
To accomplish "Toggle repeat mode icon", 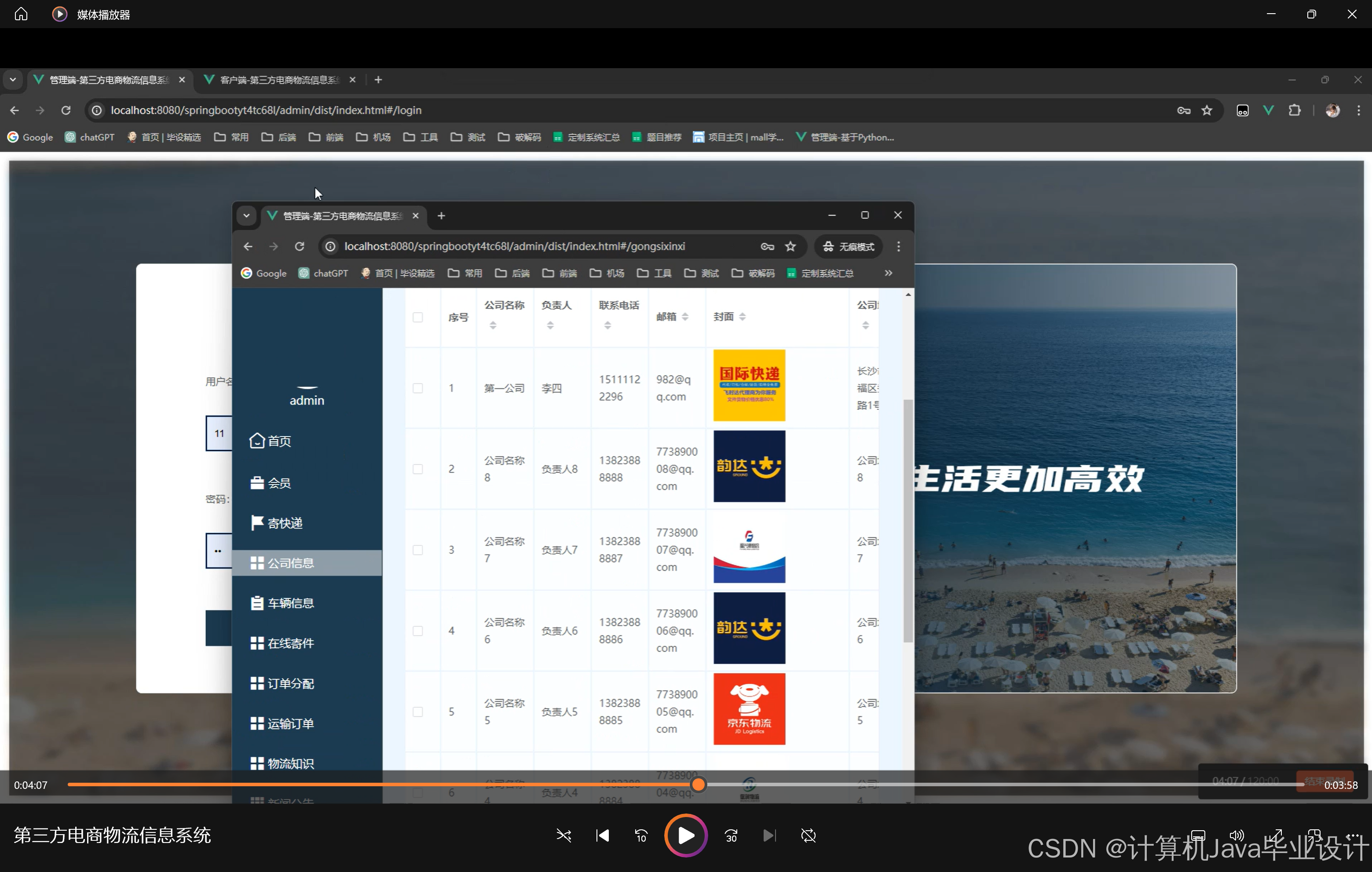I will coord(808,836).
